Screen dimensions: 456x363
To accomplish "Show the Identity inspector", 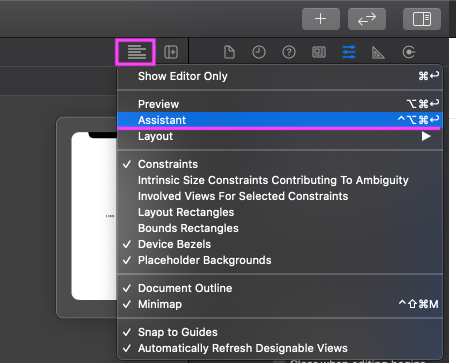I will pyautogui.click(x=319, y=52).
